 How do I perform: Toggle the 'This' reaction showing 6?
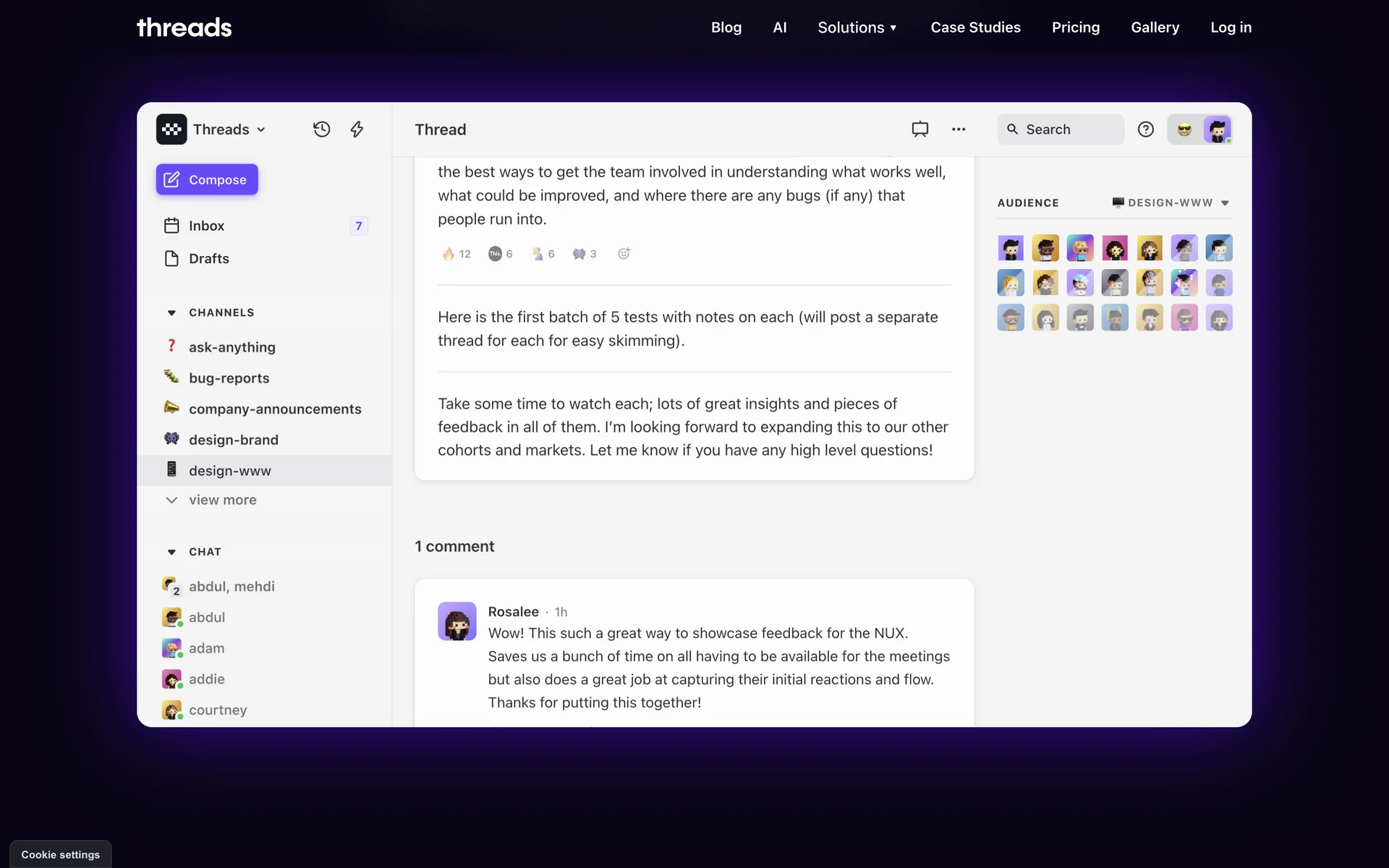pyautogui.click(x=500, y=254)
